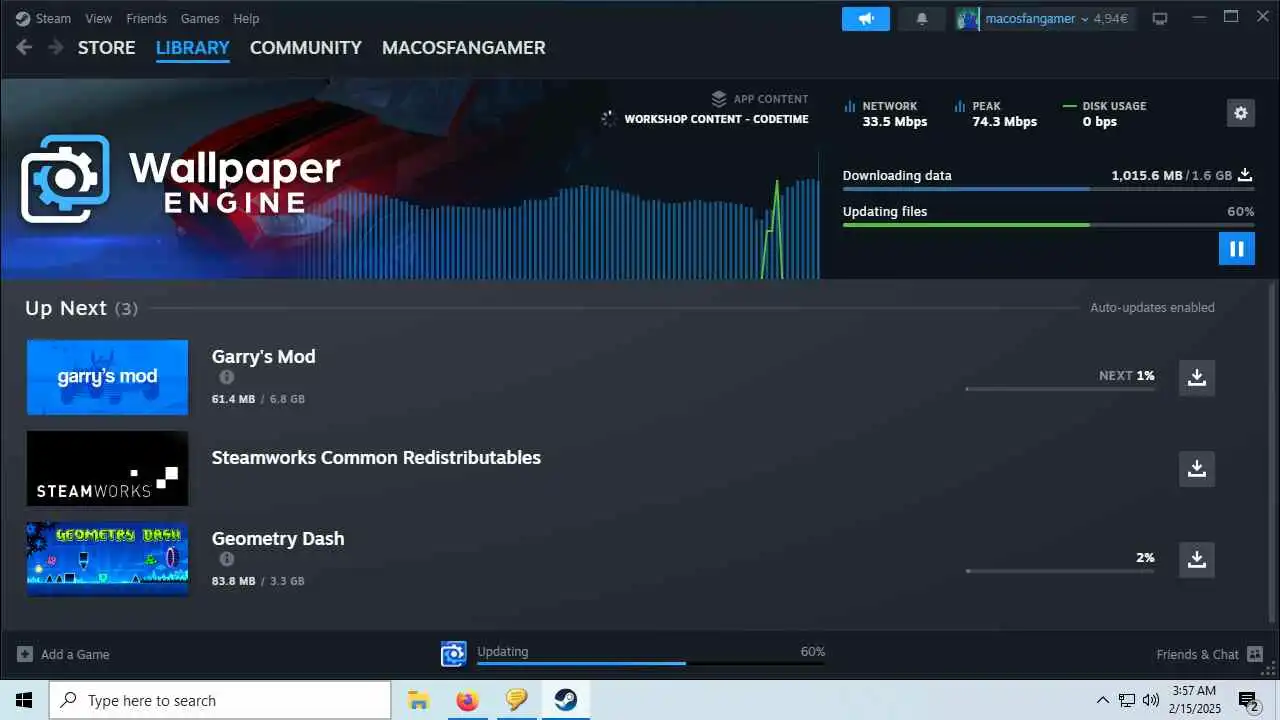Click the PEAK 74.3 Mbps stat
This screenshot has width=1280, height=720.
coord(996,114)
